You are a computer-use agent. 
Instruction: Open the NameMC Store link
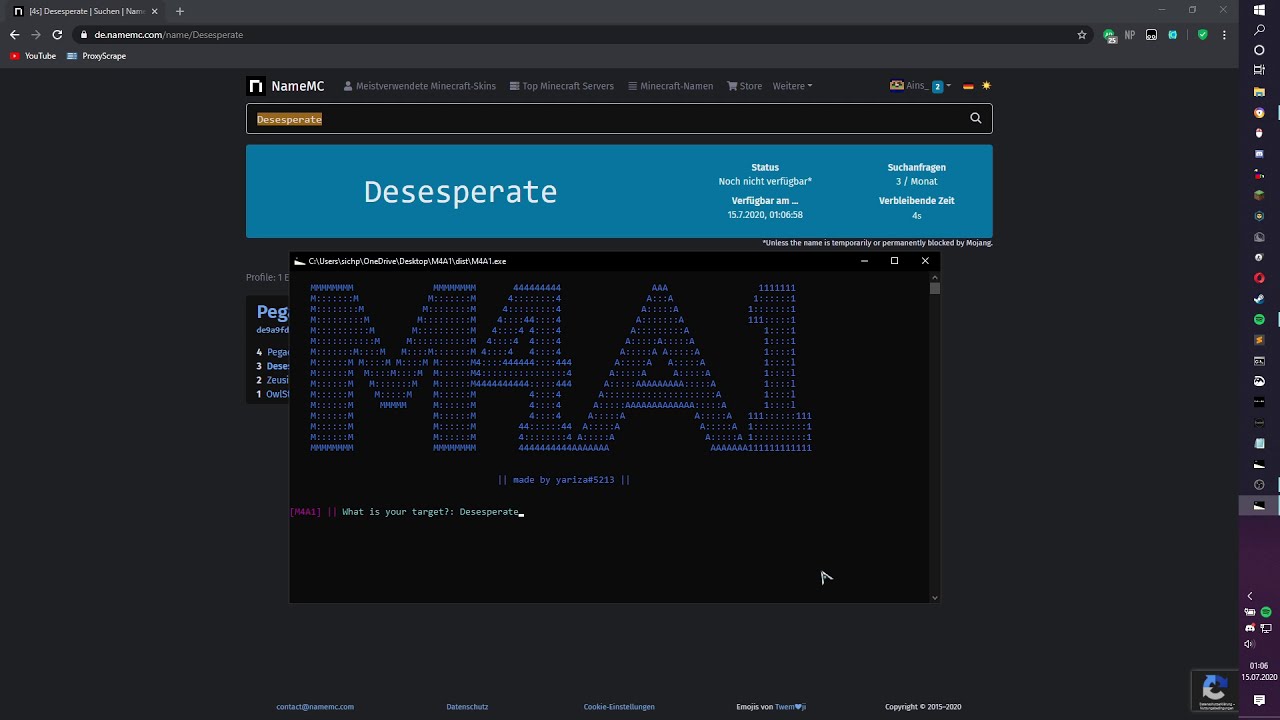point(745,86)
